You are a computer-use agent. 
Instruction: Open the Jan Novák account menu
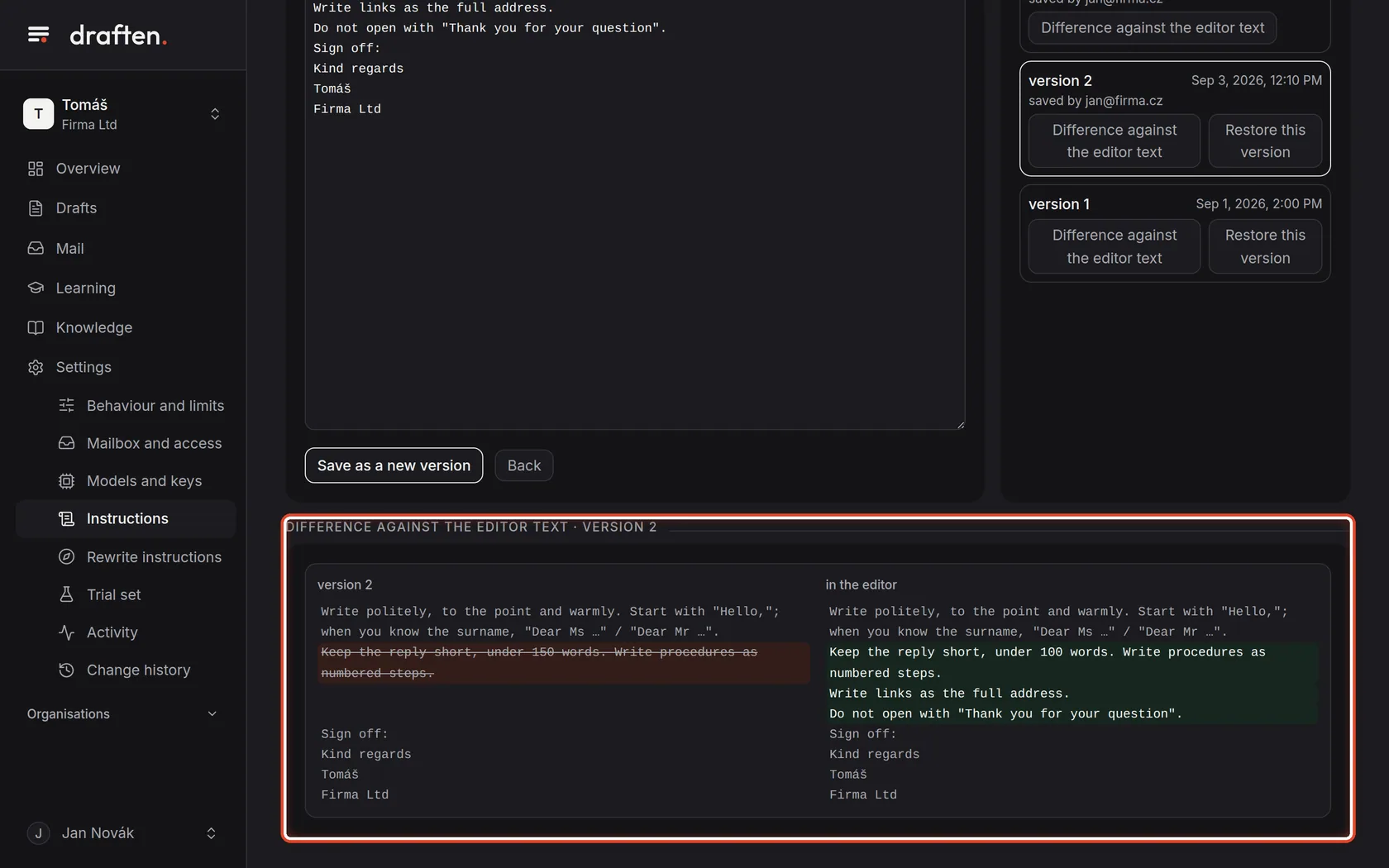point(123,833)
